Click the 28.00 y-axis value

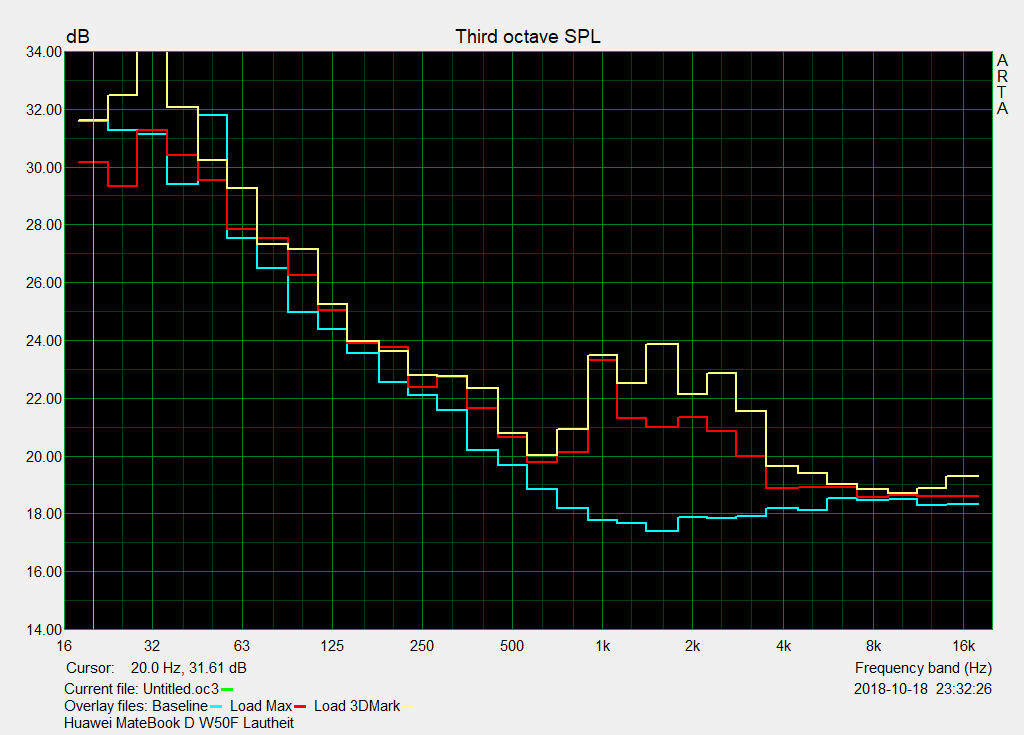[44, 225]
